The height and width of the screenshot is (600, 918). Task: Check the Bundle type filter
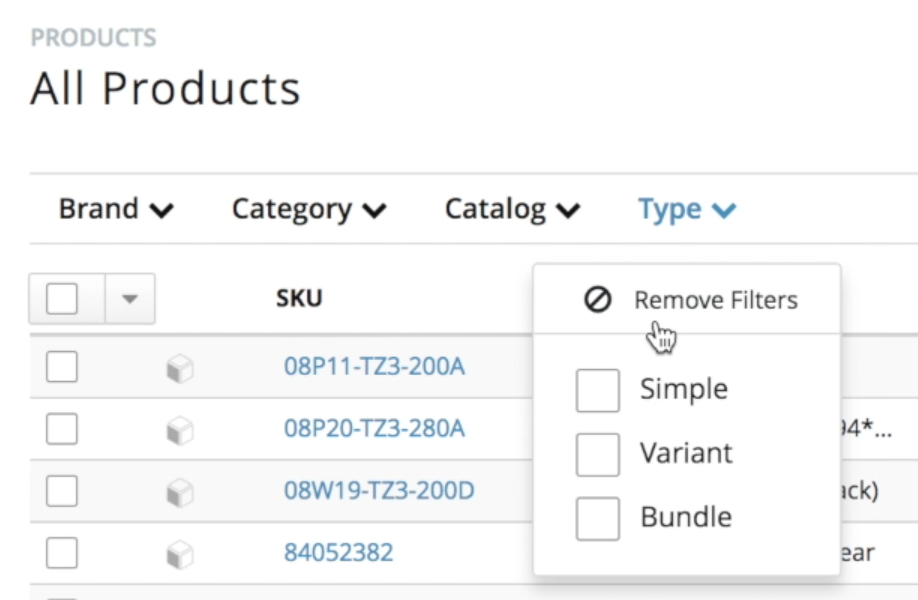point(597,519)
